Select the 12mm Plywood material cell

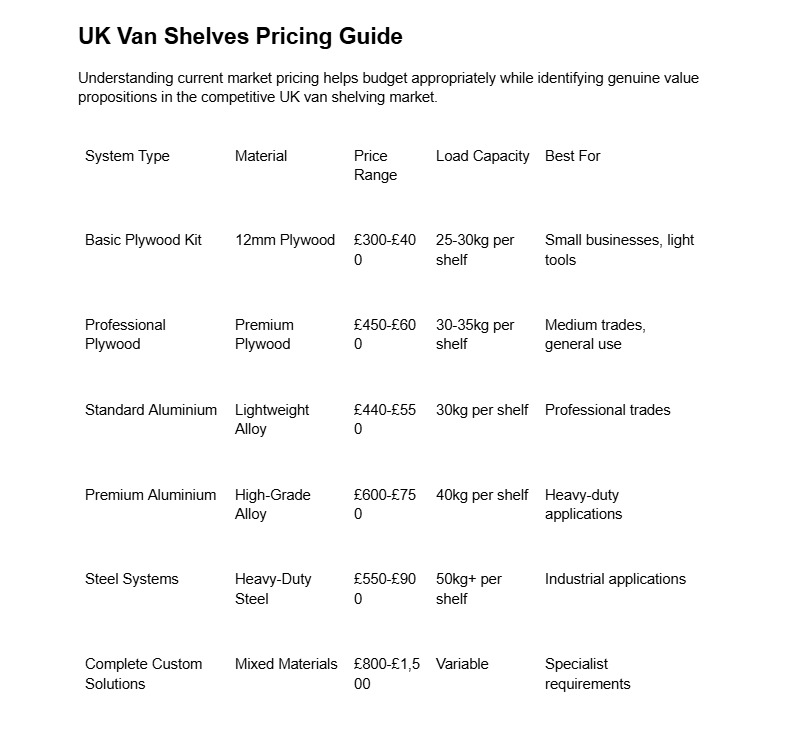coord(285,240)
